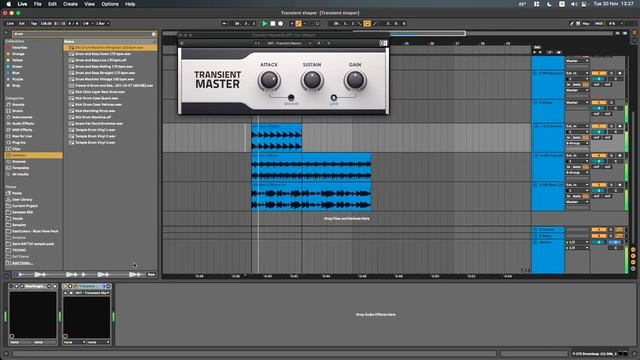Viewport: 640px width, 360px height.
Task: Select Snare Fat Hand Drummer file
Action: pyautogui.click(x=99, y=123)
